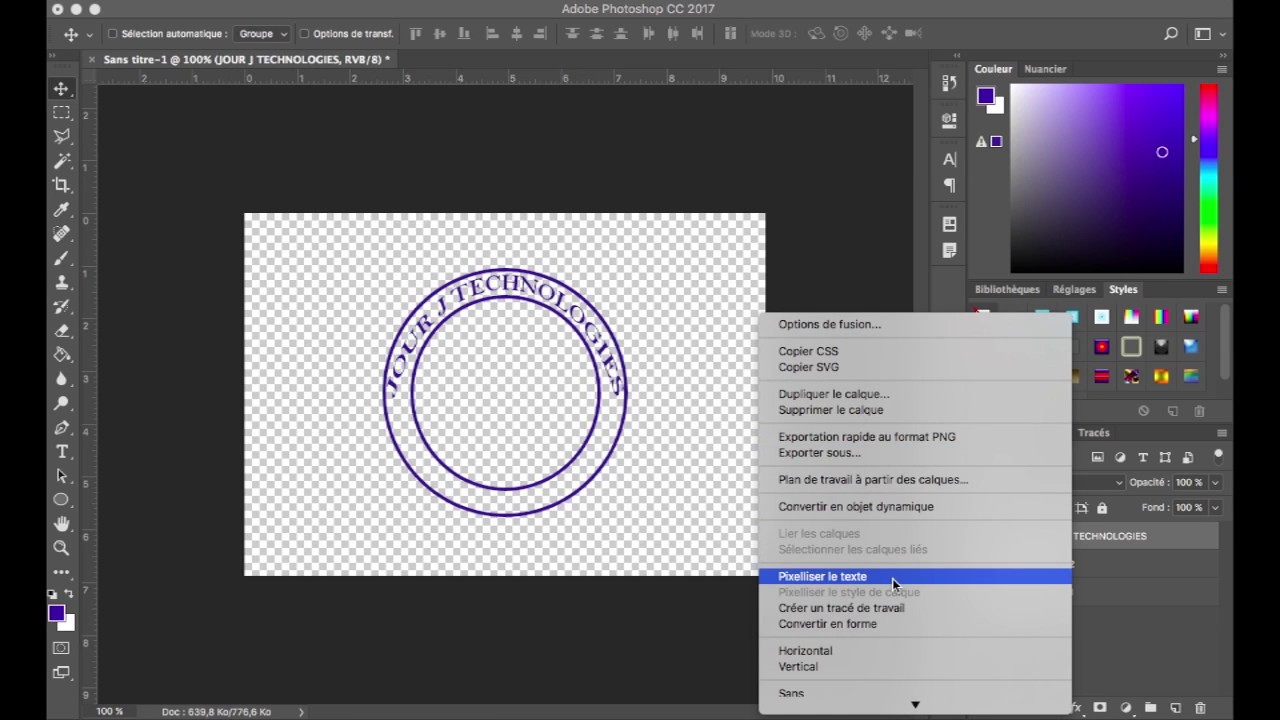
Task: Open Fond value dropdown arrow
Action: (x=1215, y=508)
